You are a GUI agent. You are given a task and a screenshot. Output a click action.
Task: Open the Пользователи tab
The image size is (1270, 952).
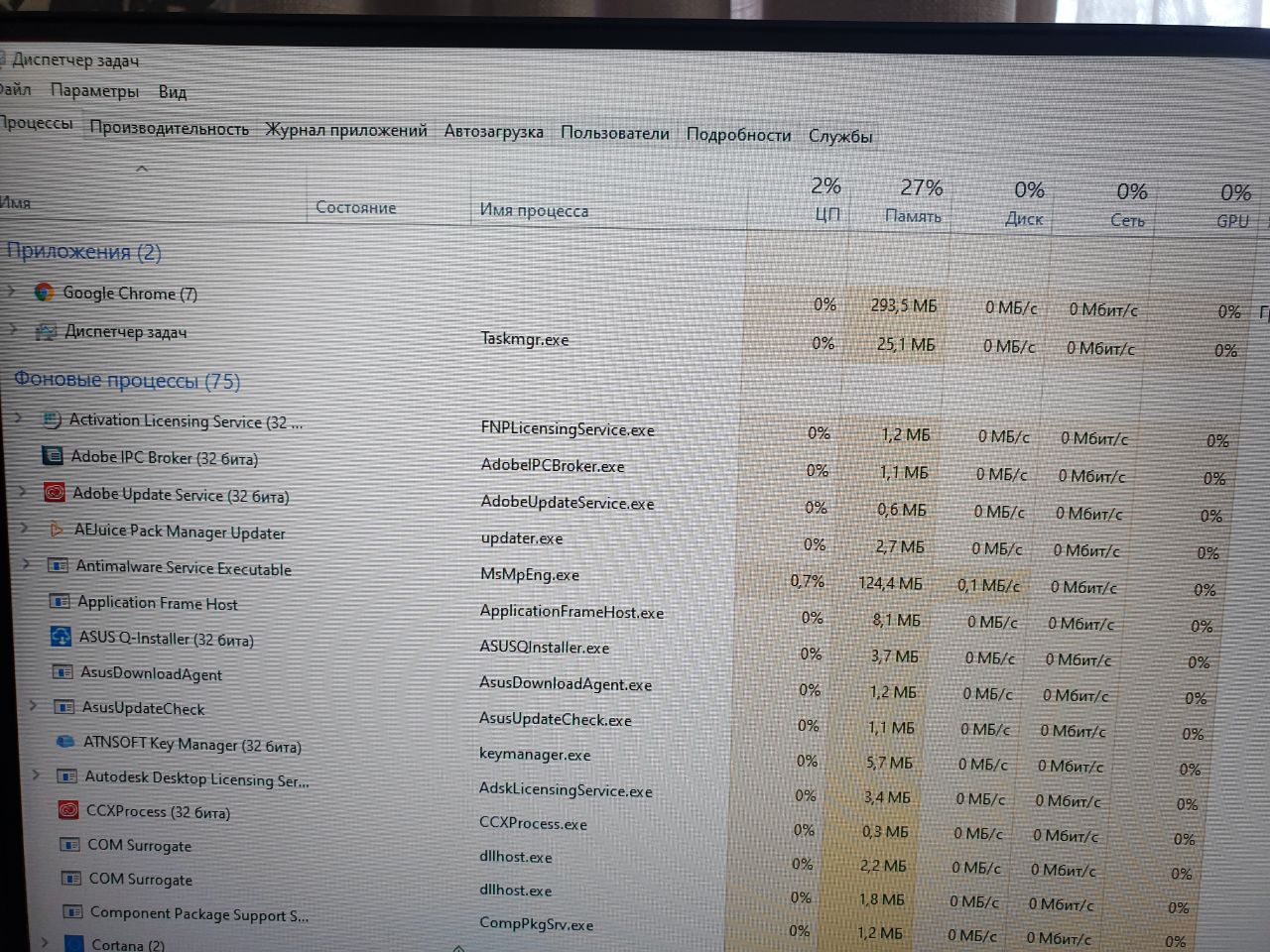[x=615, y=133]
